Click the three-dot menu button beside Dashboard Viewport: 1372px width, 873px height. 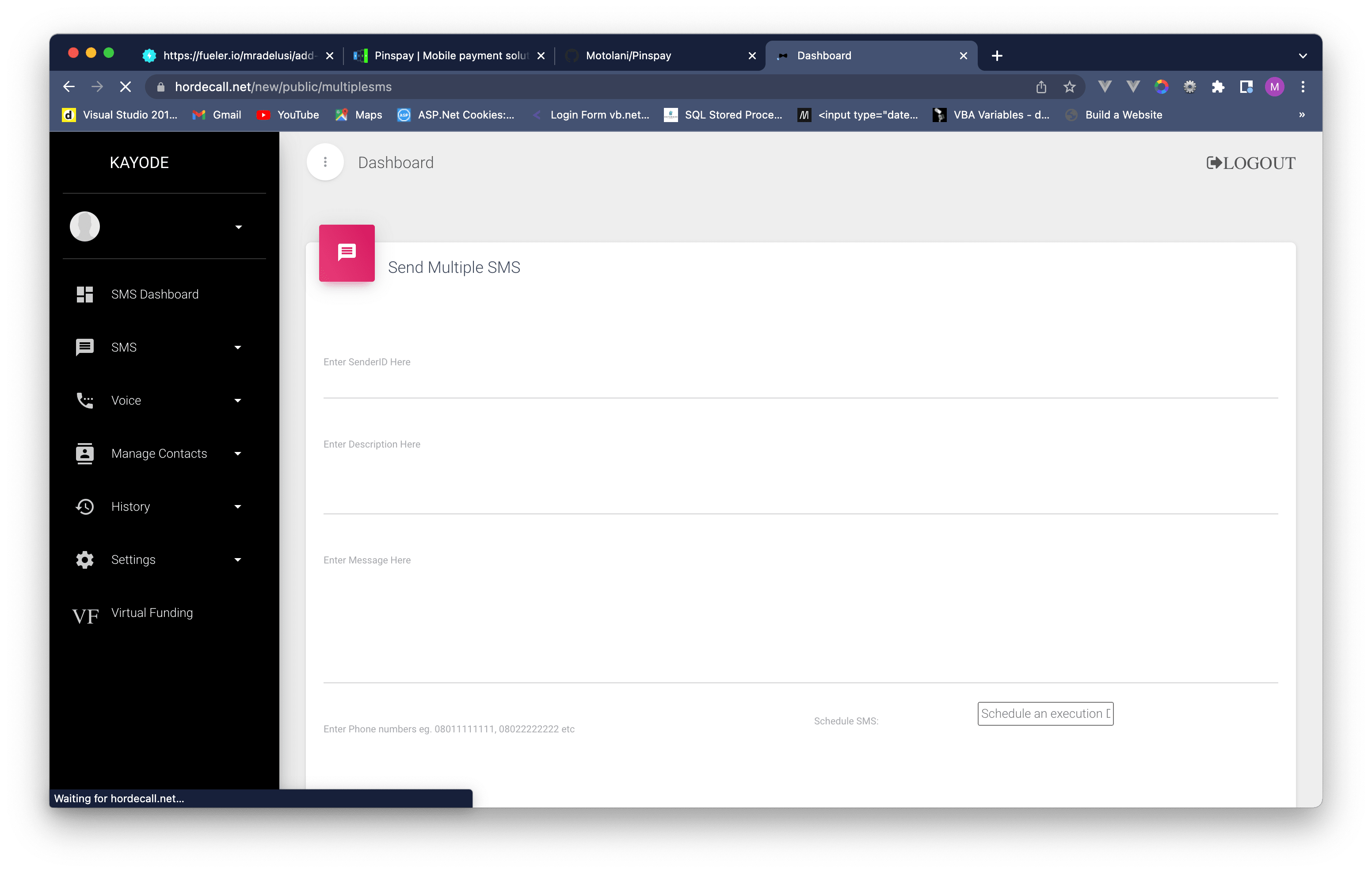[x=325, y=162]
